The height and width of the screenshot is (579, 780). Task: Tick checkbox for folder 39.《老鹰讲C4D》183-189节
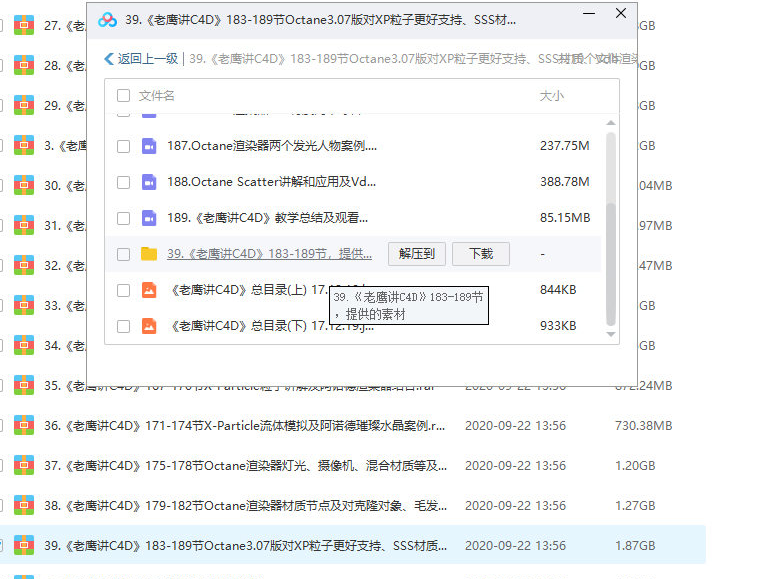click(123, 254)
